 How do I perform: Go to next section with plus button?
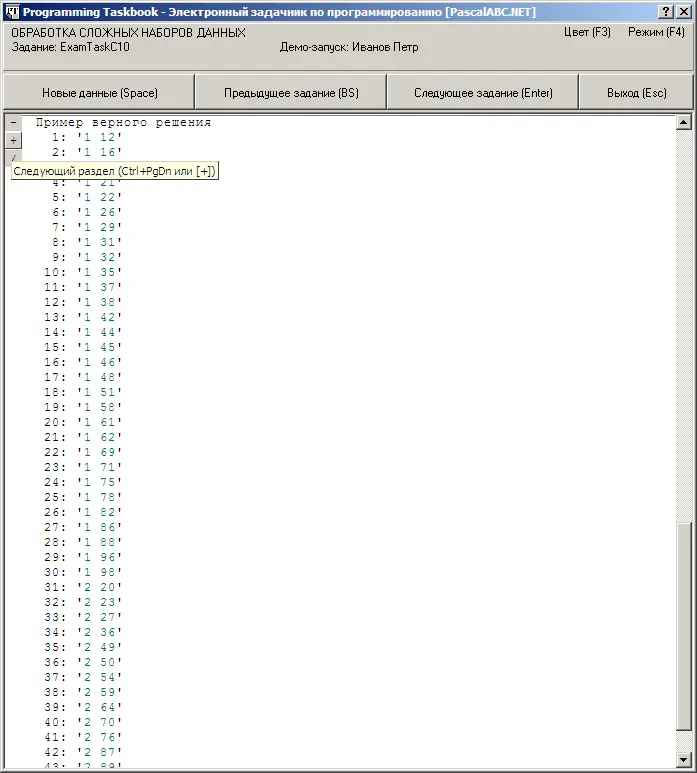point(13,141)
